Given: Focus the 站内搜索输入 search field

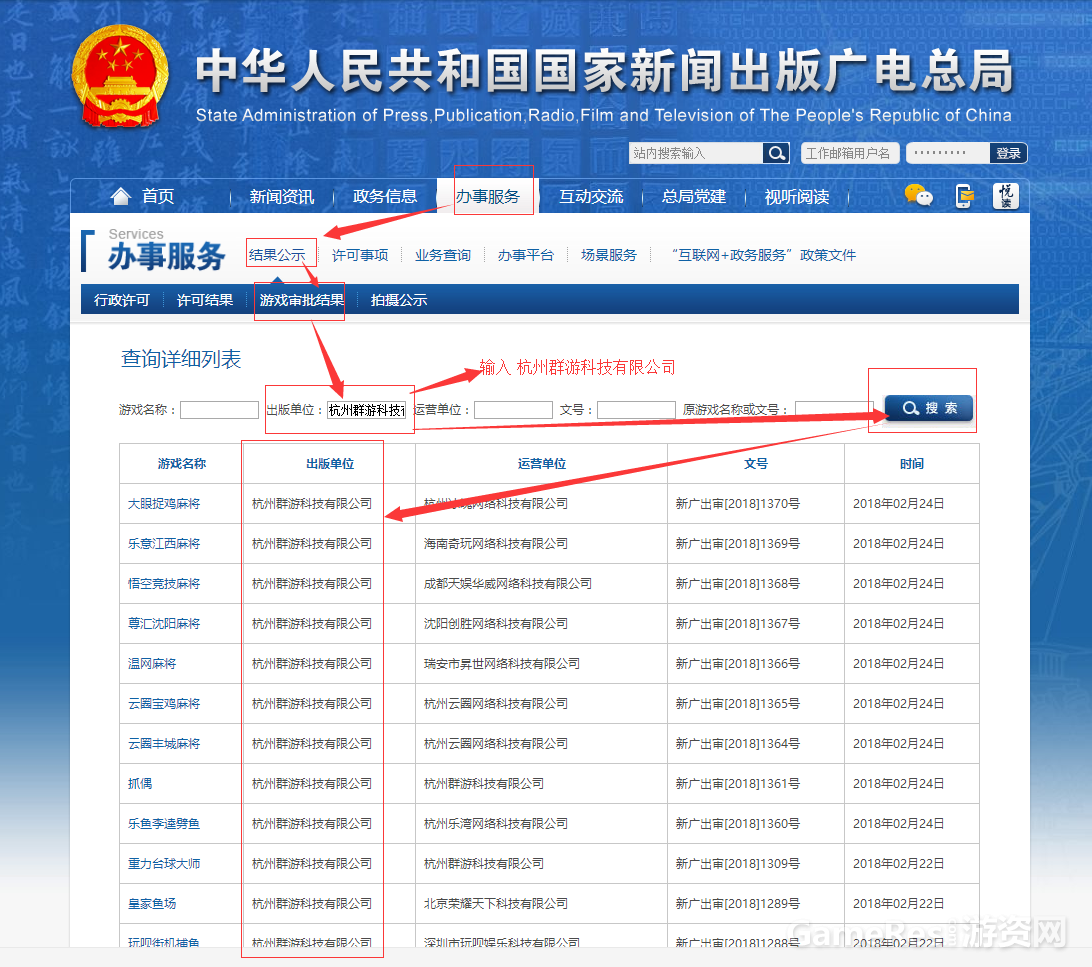Looking at the screenshot, I should [696, 153].
